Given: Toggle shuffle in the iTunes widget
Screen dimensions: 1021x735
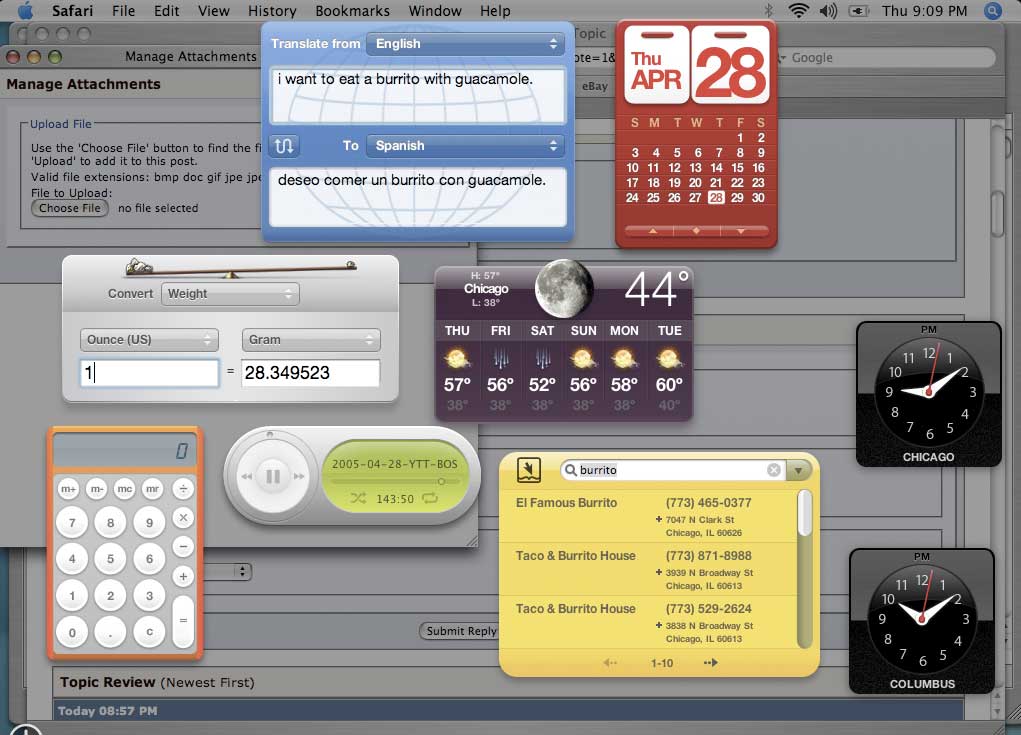Looking at the screenshot, I should [x=358, y=499].
